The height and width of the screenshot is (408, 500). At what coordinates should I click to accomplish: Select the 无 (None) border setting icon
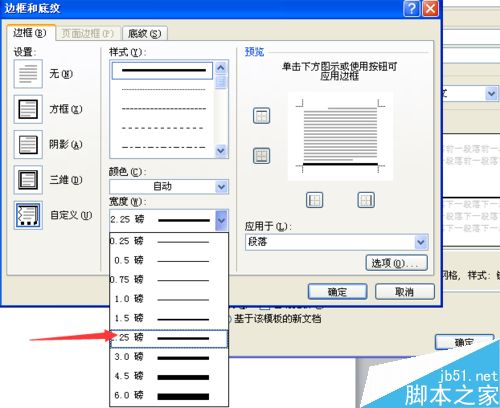click(x=28, y=74)
